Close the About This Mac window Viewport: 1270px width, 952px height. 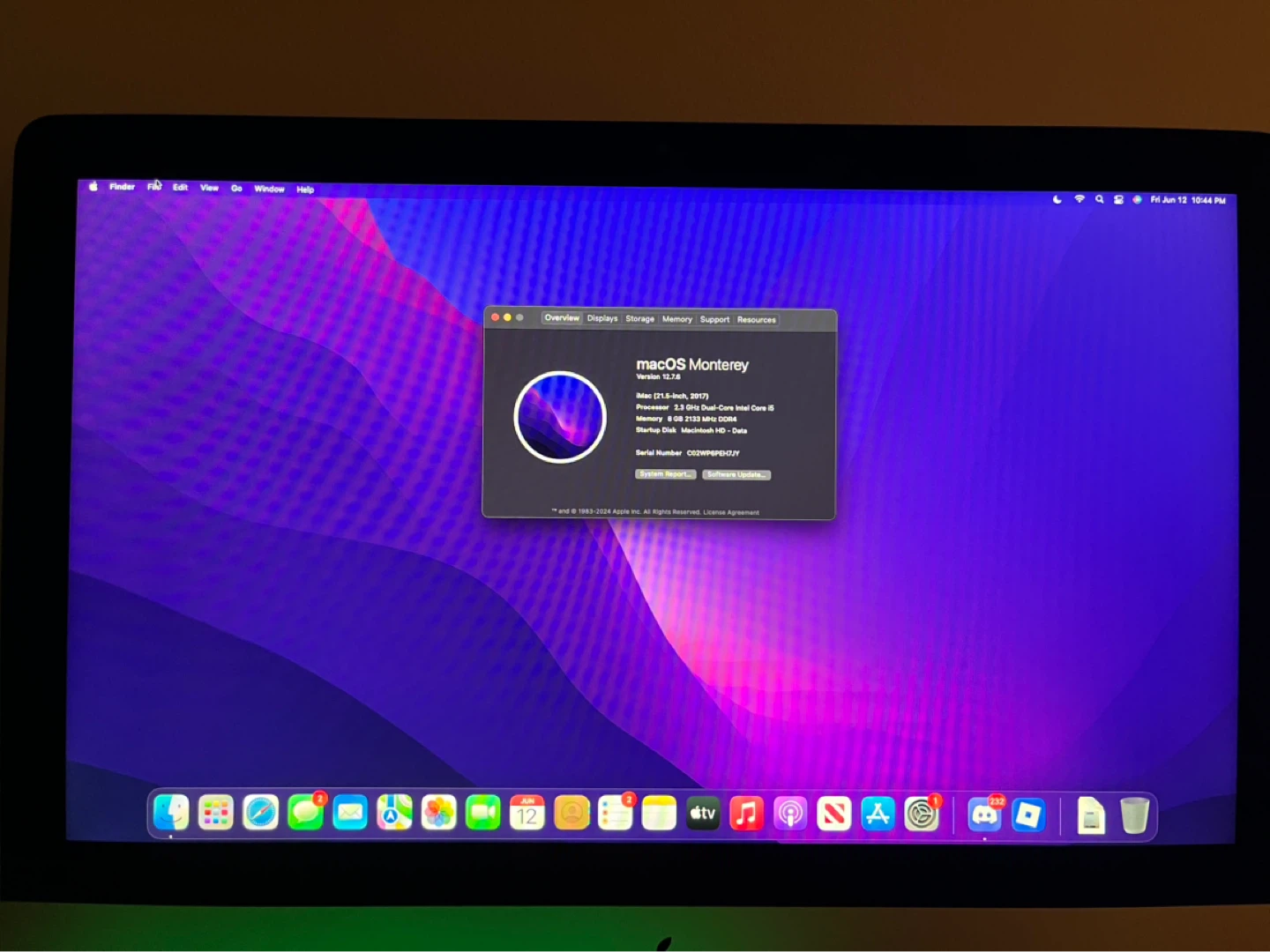(495, 317)
